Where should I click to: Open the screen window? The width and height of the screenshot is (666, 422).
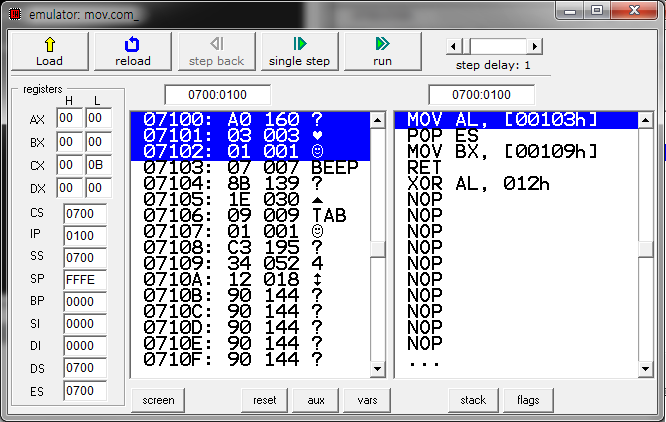pyautogui.click(x=156, y=400)
